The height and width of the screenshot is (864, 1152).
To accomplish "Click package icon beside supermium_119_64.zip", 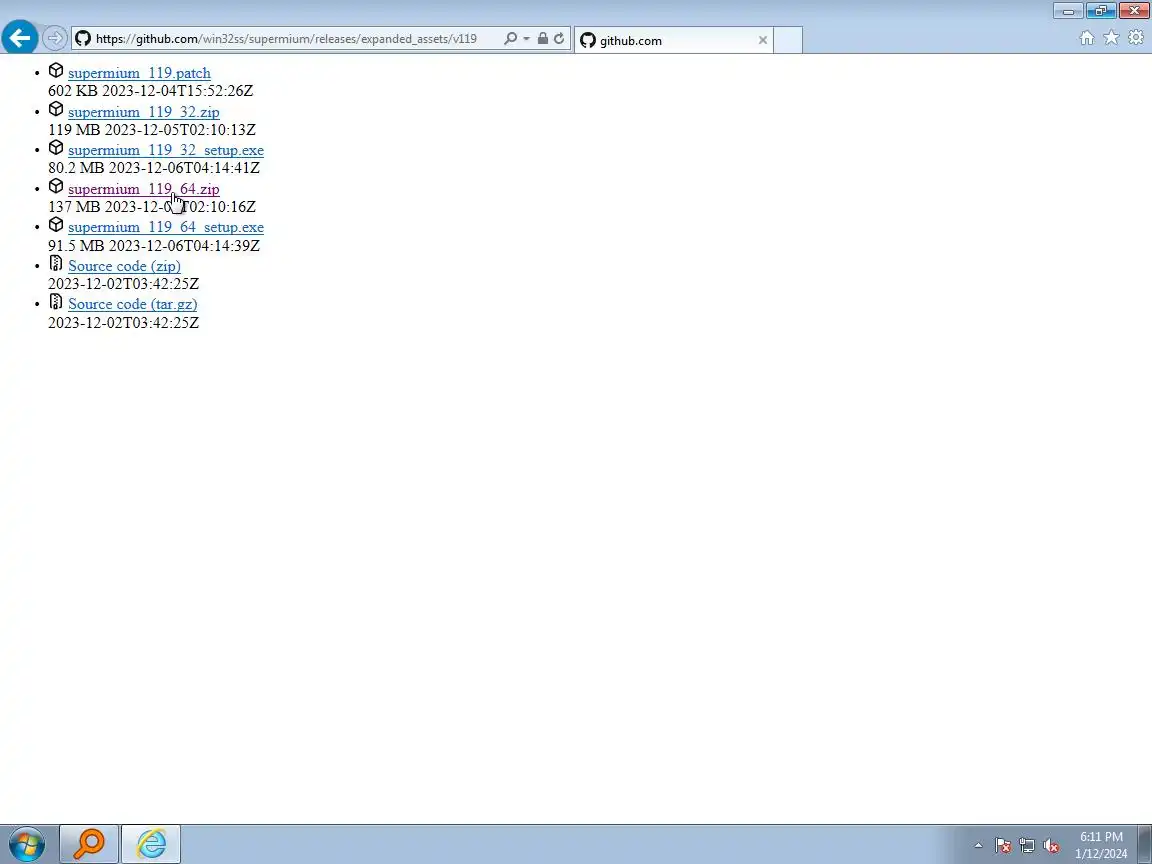I will tap(56, 187).
